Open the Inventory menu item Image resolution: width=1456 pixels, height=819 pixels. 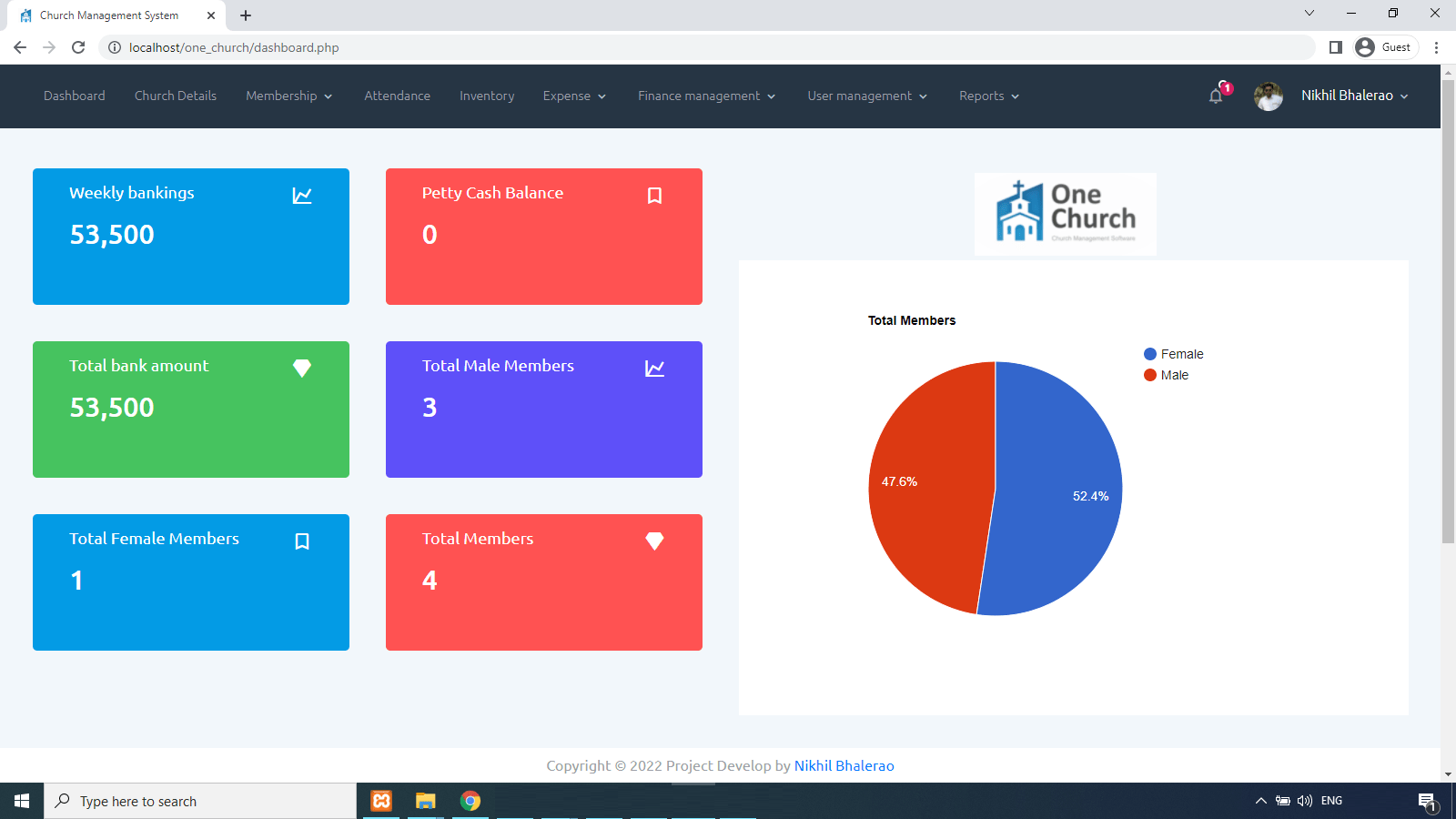click(x=486, y=96)
